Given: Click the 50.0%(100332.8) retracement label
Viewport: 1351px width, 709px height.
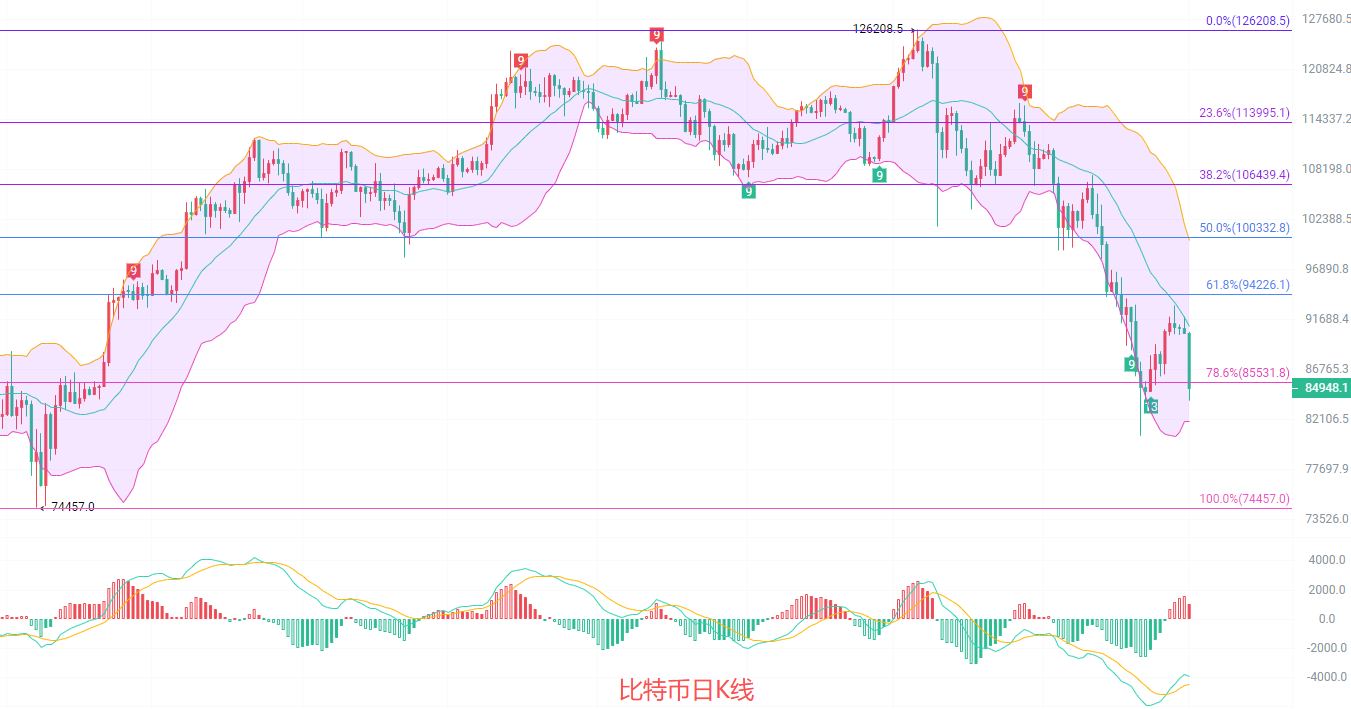Looking at the screenshot, I should [1244, 228].
